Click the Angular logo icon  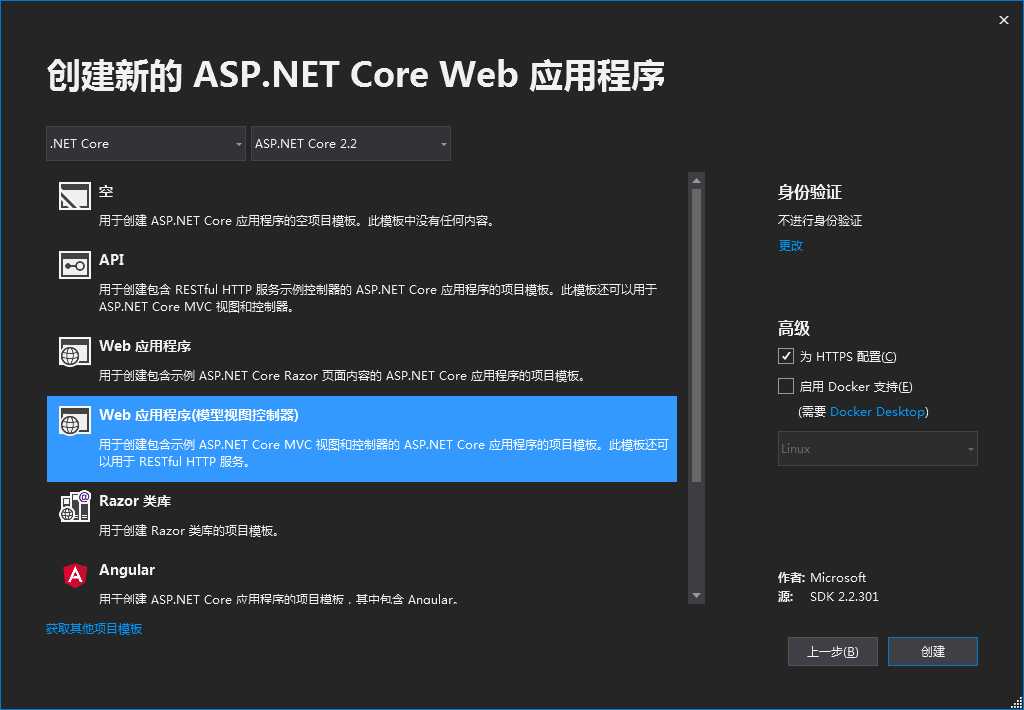coord(75,575)
